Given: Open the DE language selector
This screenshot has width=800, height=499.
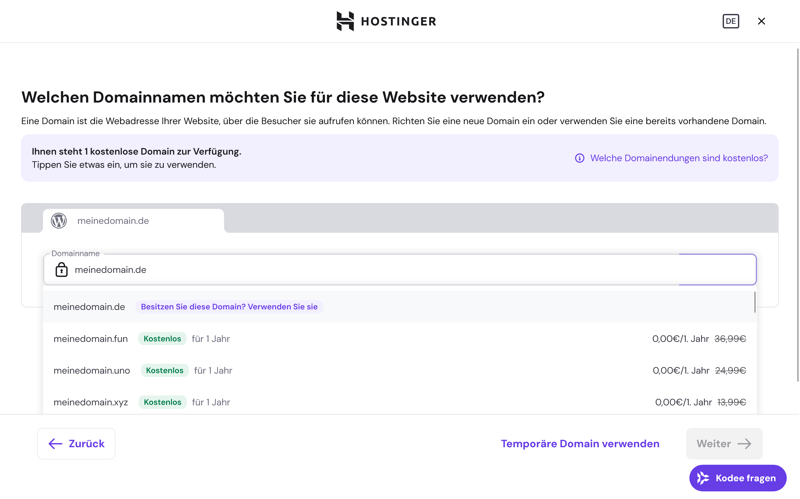Looking at the screenshot, I should 731,21.
